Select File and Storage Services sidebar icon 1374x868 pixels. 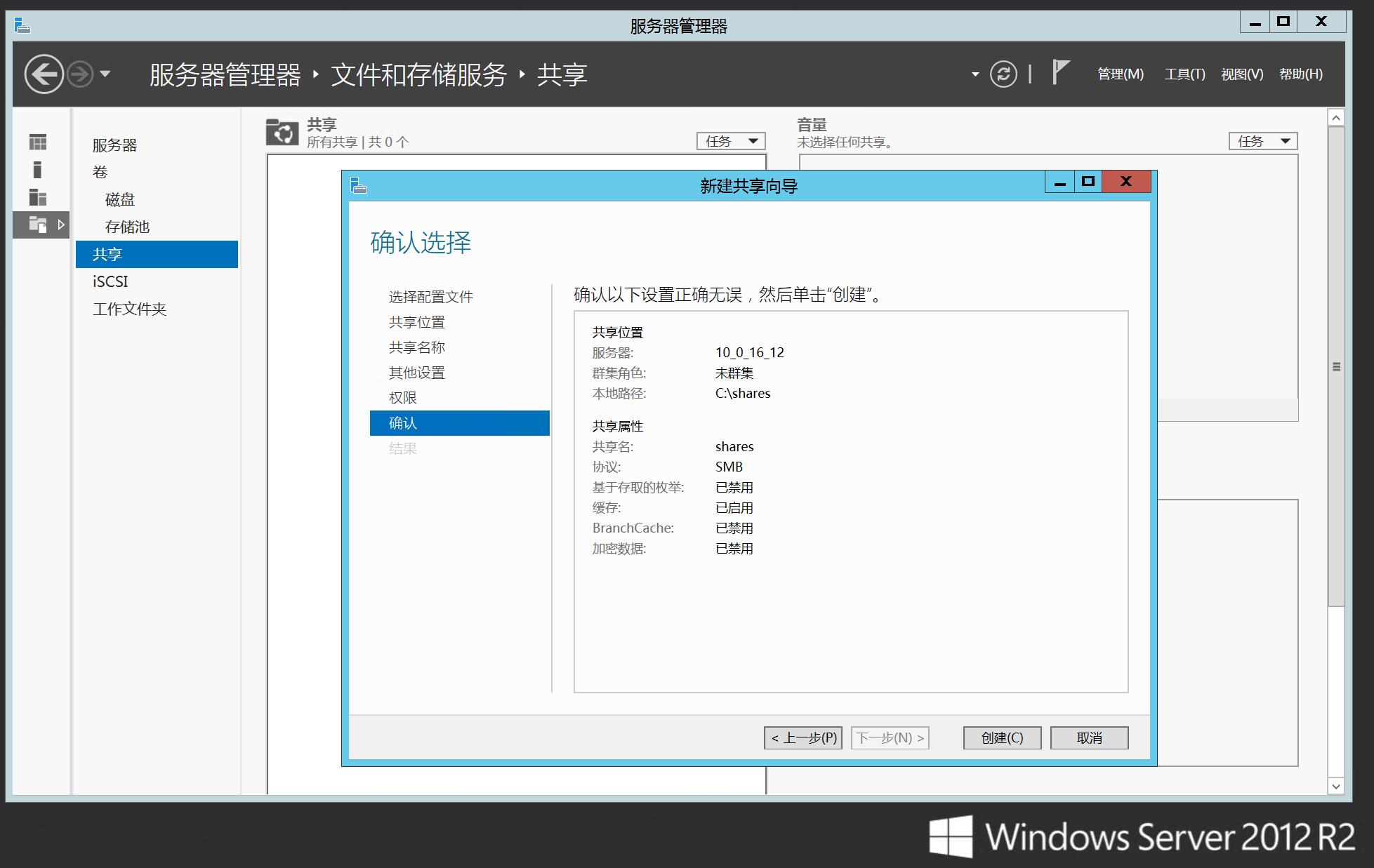38,225
